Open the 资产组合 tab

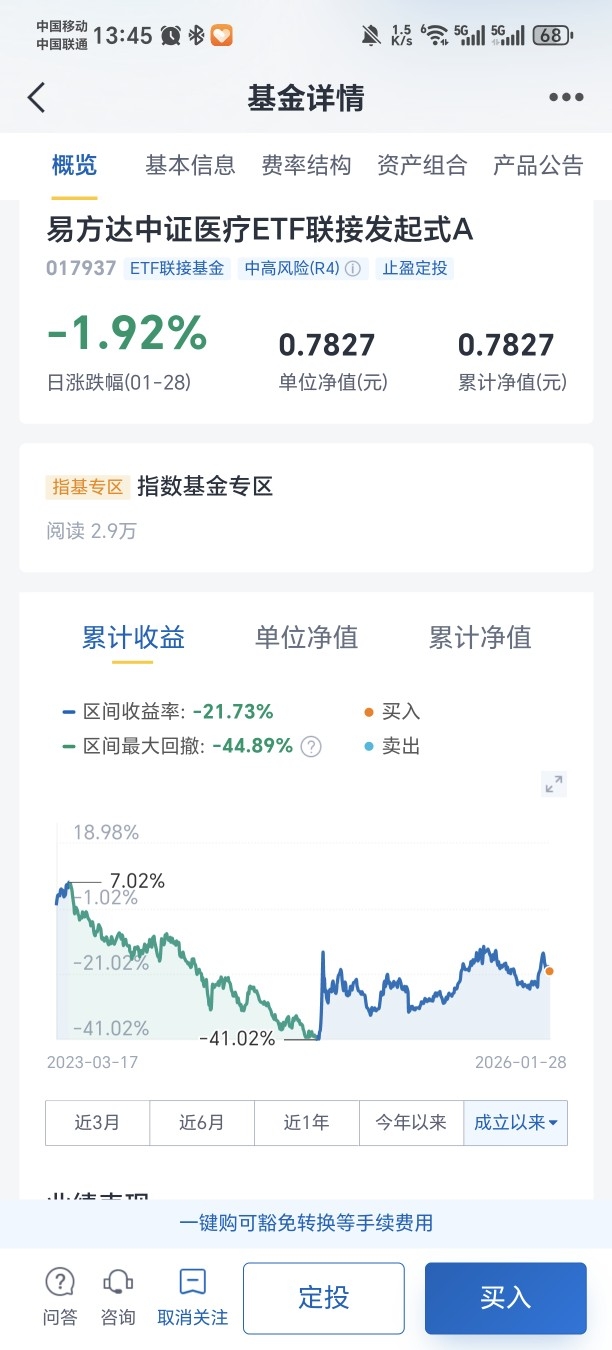pyautogui.click(x=422, y=165)
